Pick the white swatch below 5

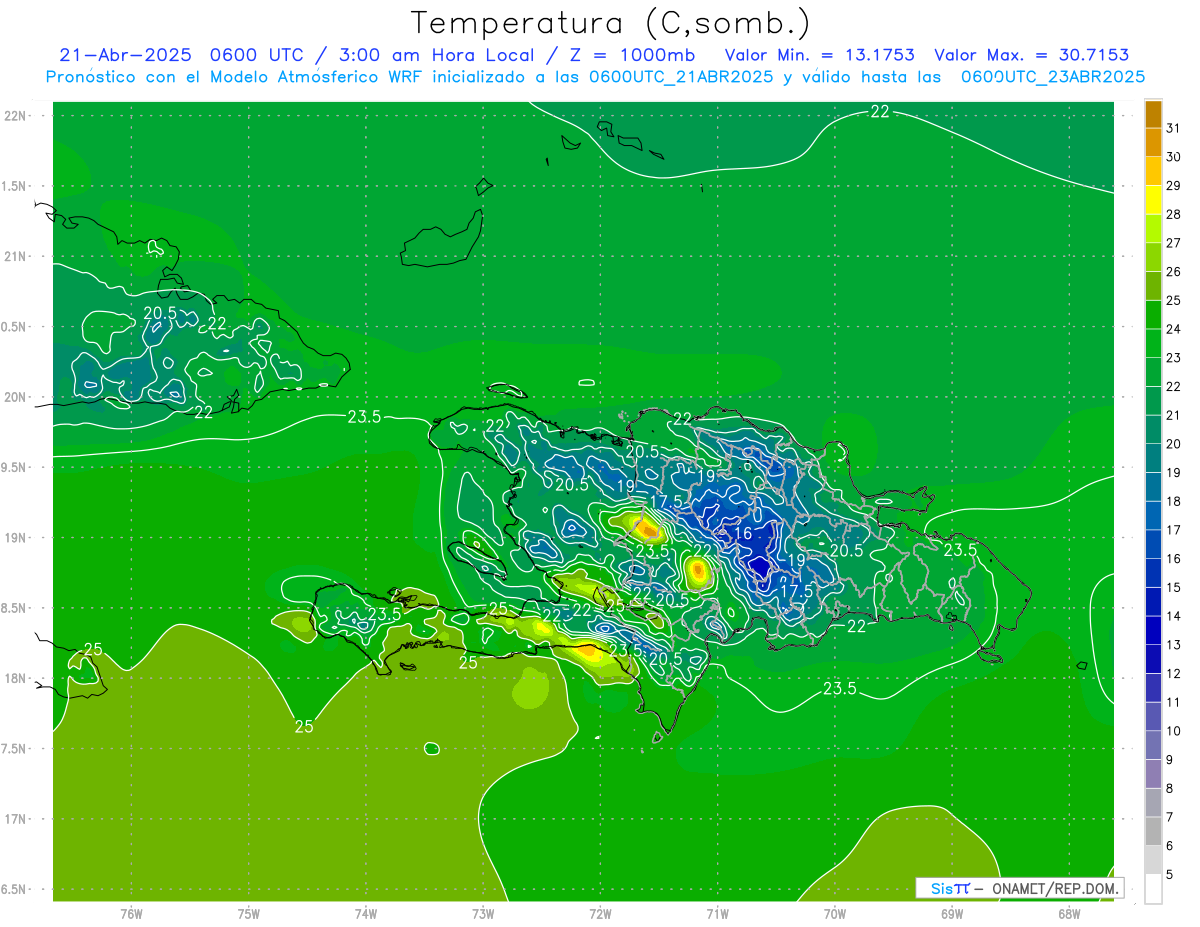pyautogui.click(x=1153, y=889)
